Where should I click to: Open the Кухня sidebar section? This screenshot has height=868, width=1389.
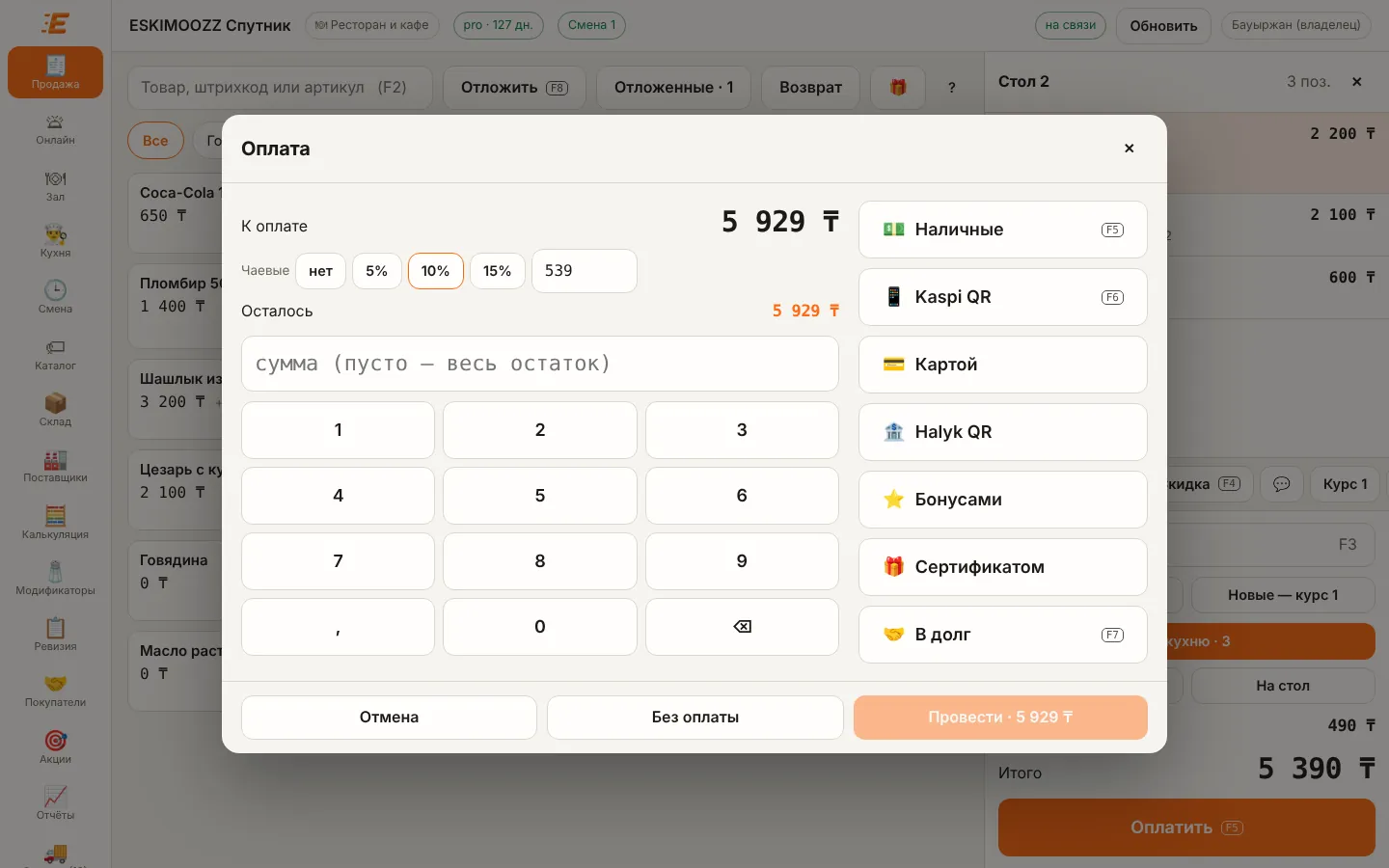[55, 242]
